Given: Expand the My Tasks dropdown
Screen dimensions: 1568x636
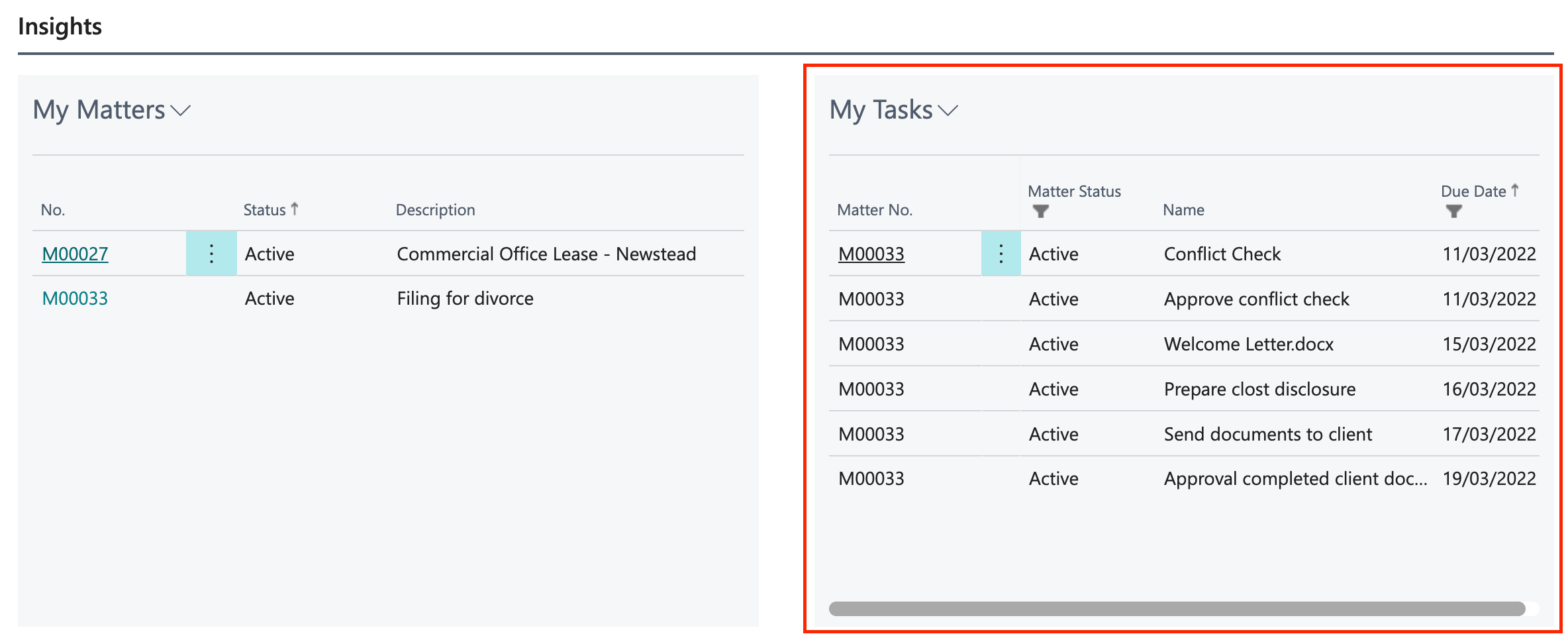Looking at the screenshot, I should pyautogui.click(x=948, y=111).
